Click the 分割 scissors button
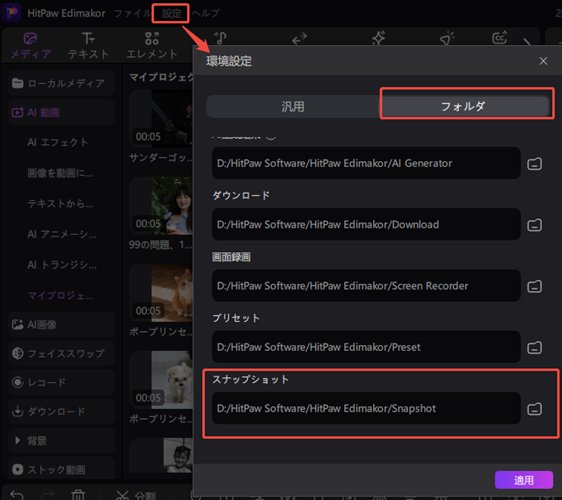 pyautogui.click(x=136, y=495)
